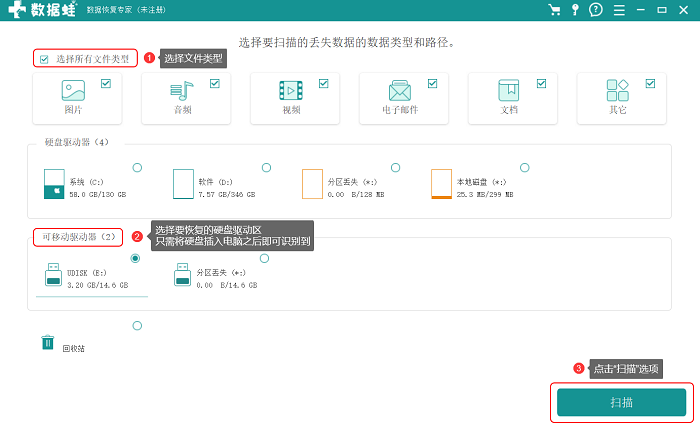Screen dimensions: 700x429
Task: Click the 电子邮件 email icon
Action: (x=400, y=91)
